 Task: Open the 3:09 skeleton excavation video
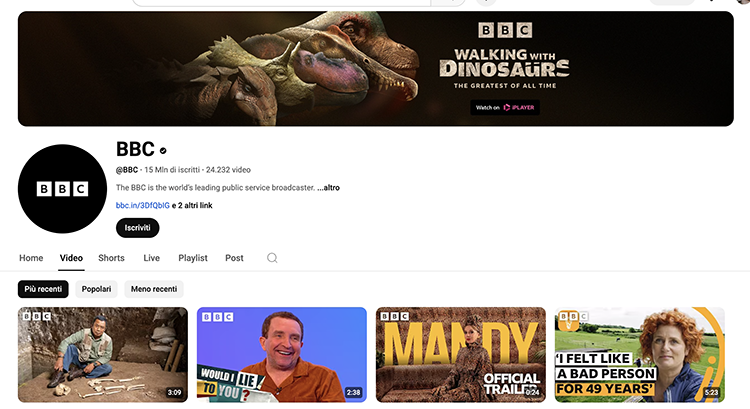point(103,354)
